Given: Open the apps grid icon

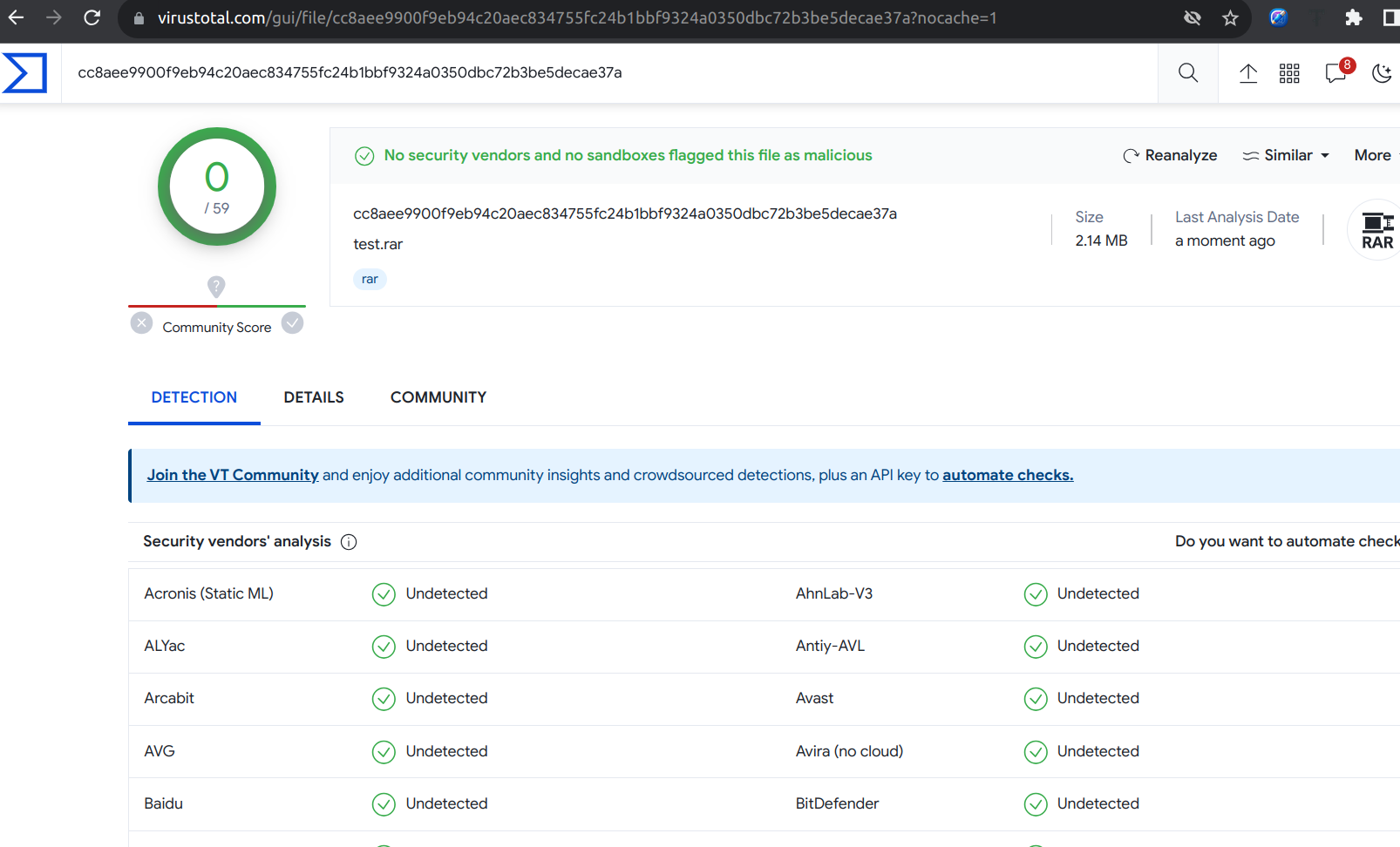Looking at the screenshot, I should [x=1289, y=73].
